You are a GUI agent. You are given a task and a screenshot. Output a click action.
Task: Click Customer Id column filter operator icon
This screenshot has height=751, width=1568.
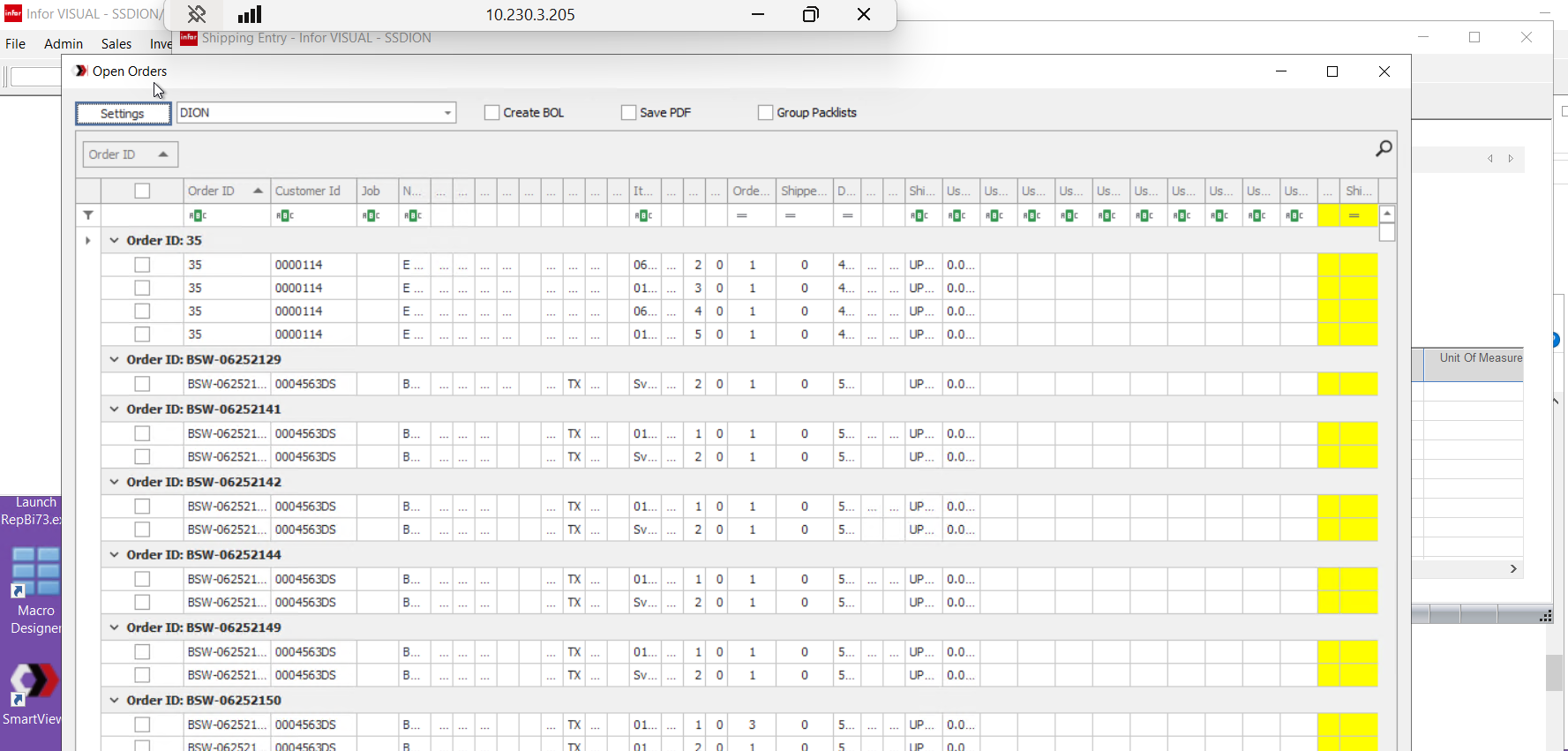(x=285, y=215)
